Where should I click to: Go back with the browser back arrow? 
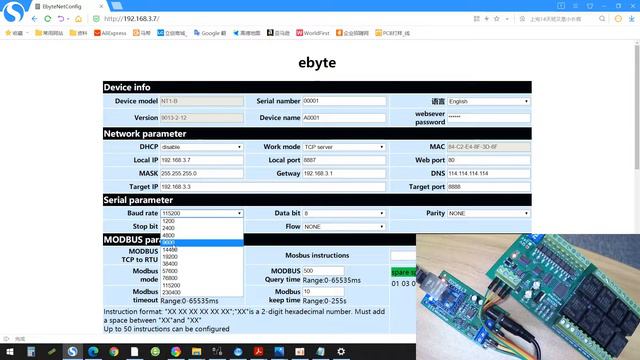click(35, 19)
